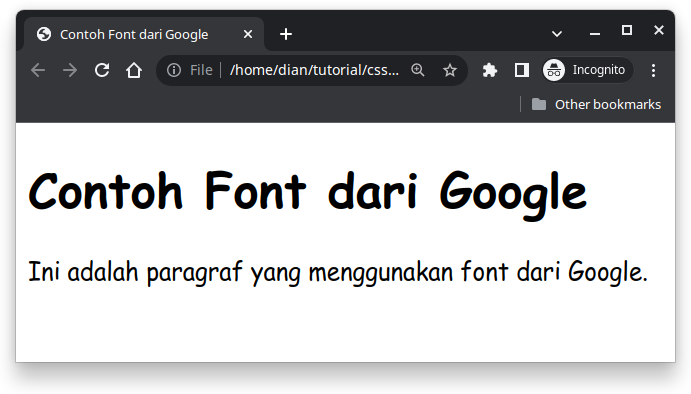Select the Contoh Font dari Google tab

pyautogui.click(x=144, y=34)
